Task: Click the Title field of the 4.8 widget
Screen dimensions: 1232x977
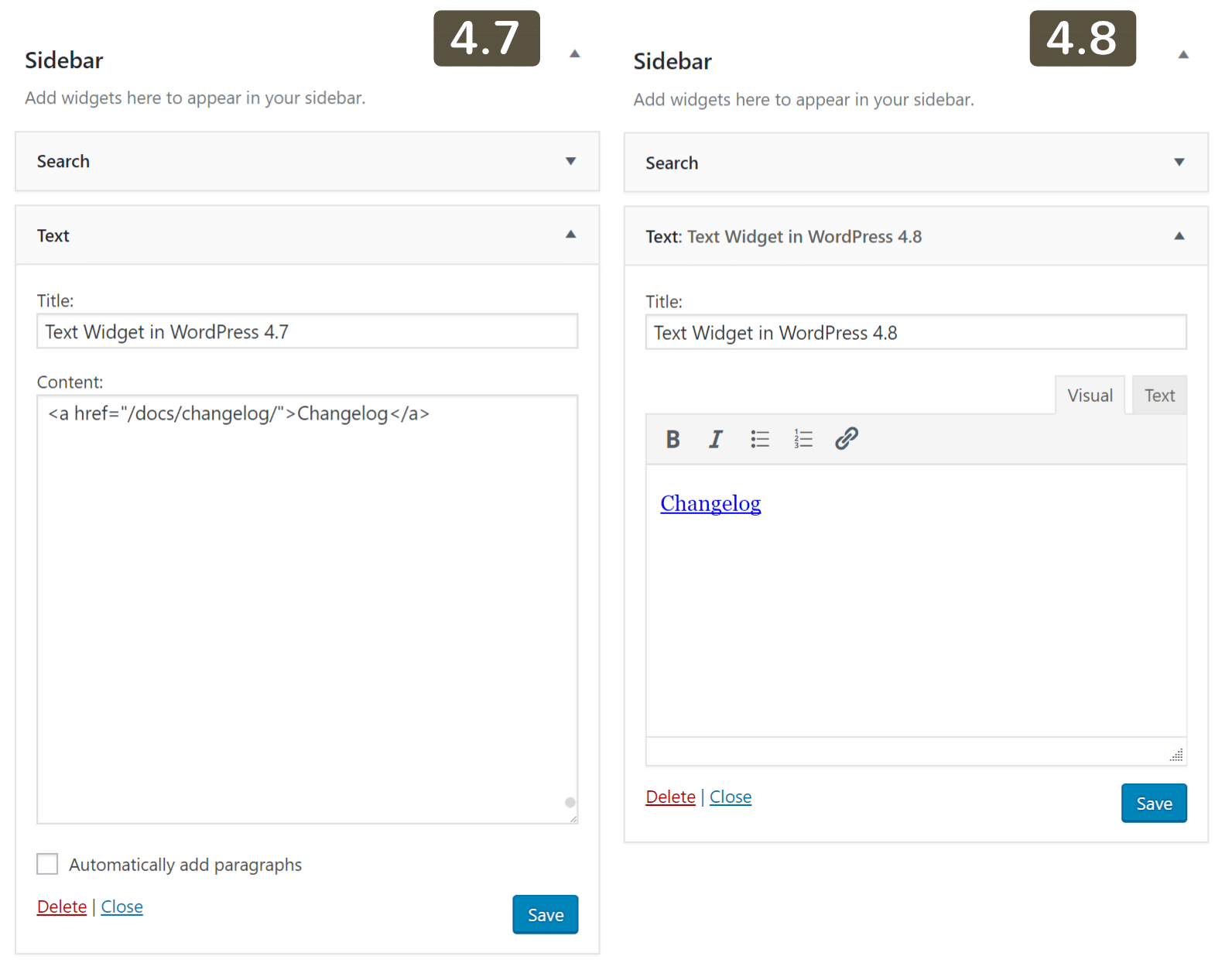Action: point(915,332)
